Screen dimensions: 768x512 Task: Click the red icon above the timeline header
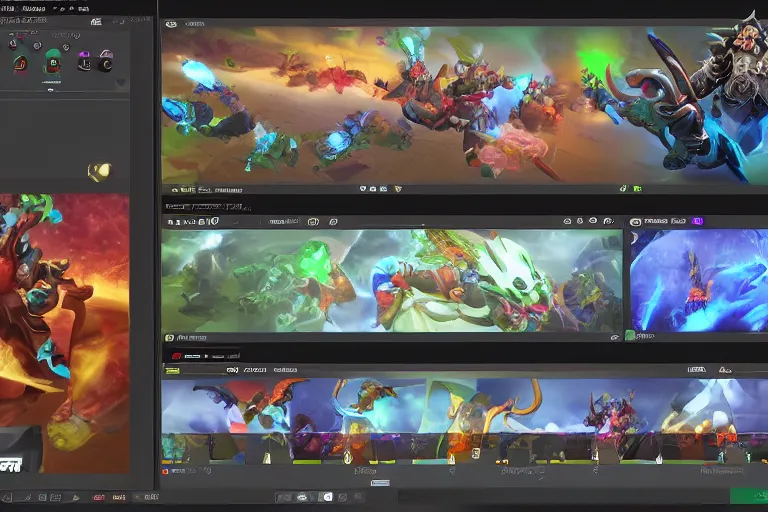pos(177,356)
